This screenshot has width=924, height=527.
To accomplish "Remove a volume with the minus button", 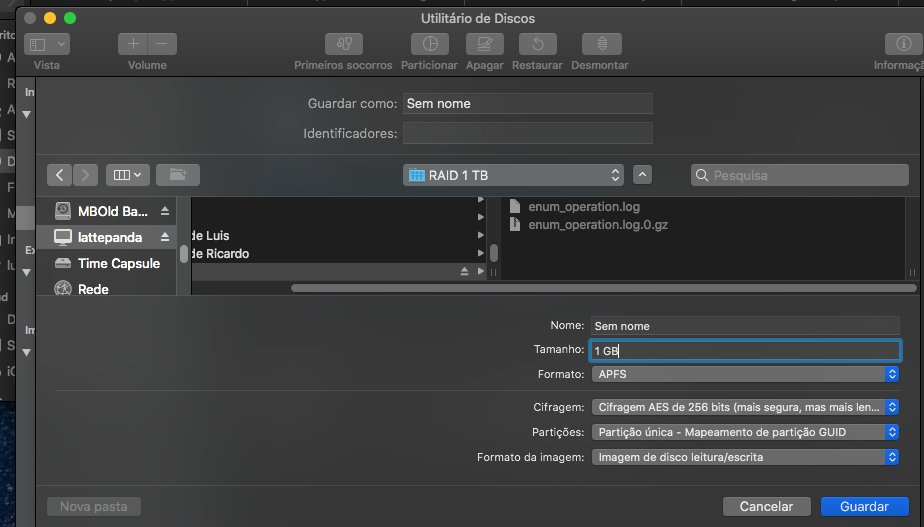I will [162, 44].
